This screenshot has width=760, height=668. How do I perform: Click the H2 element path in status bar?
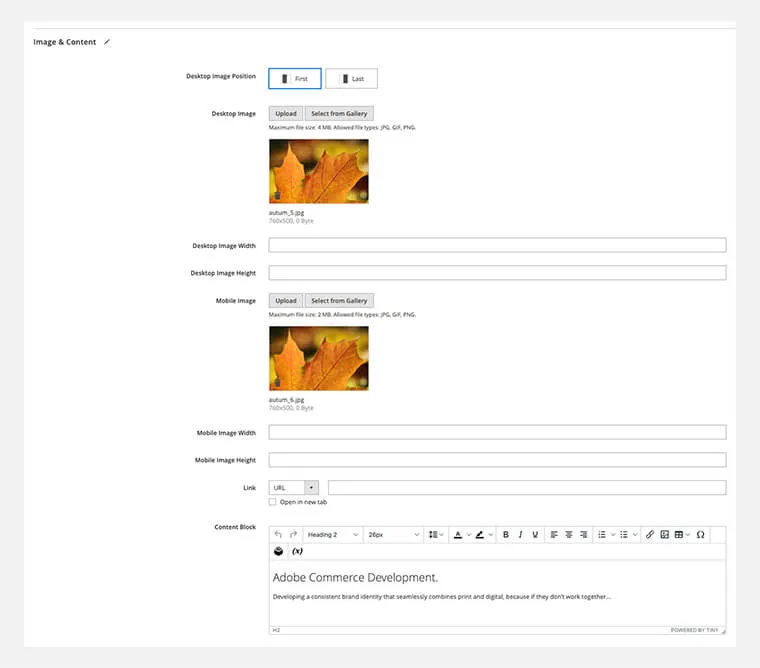pos(276,630)
